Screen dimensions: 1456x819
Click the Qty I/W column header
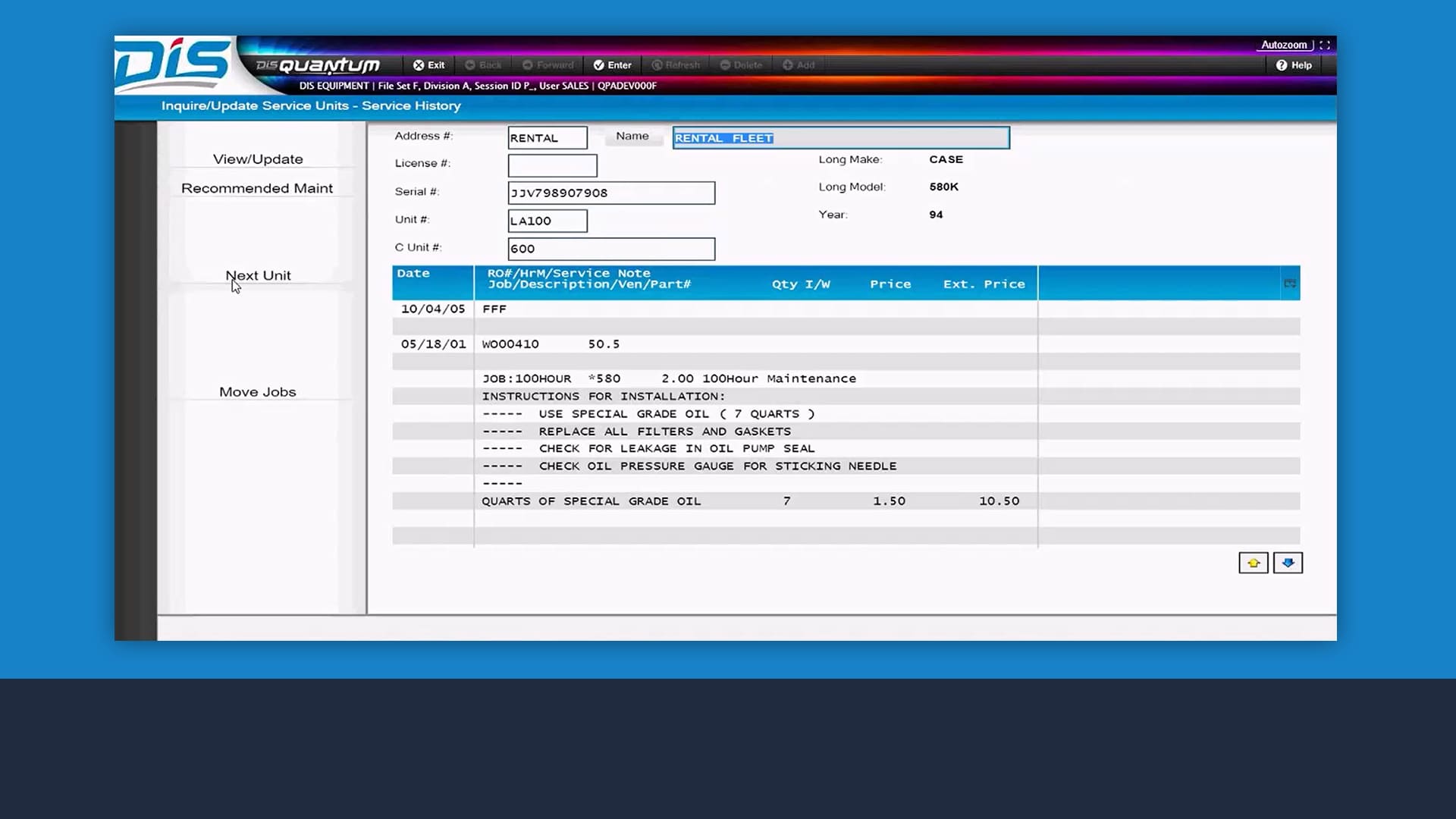click(801, 284)
